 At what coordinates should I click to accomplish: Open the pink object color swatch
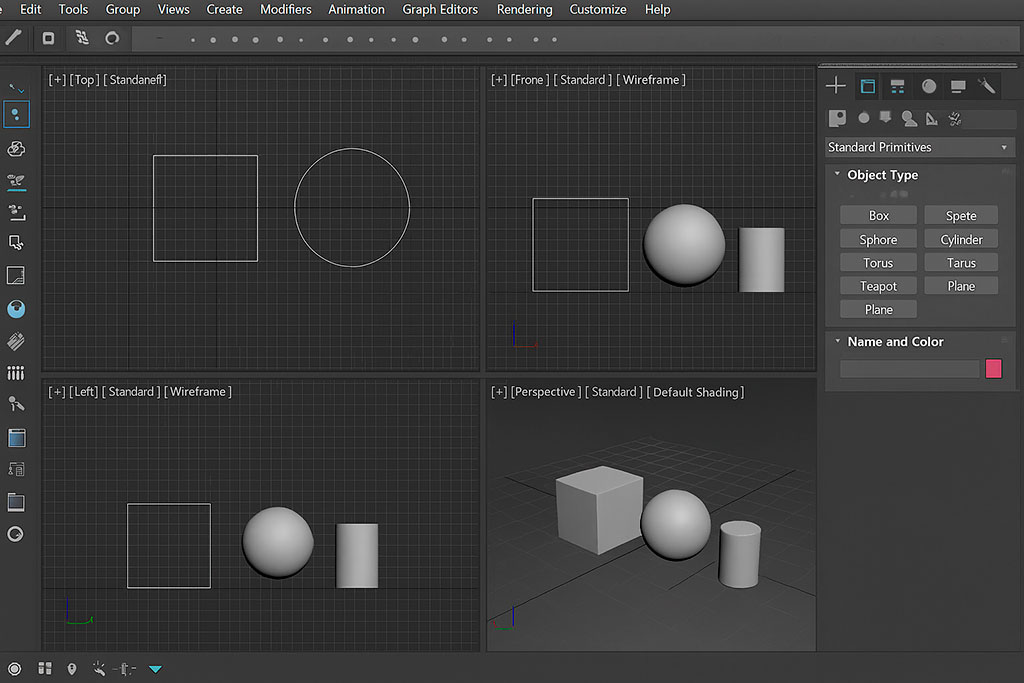point(993,369)
